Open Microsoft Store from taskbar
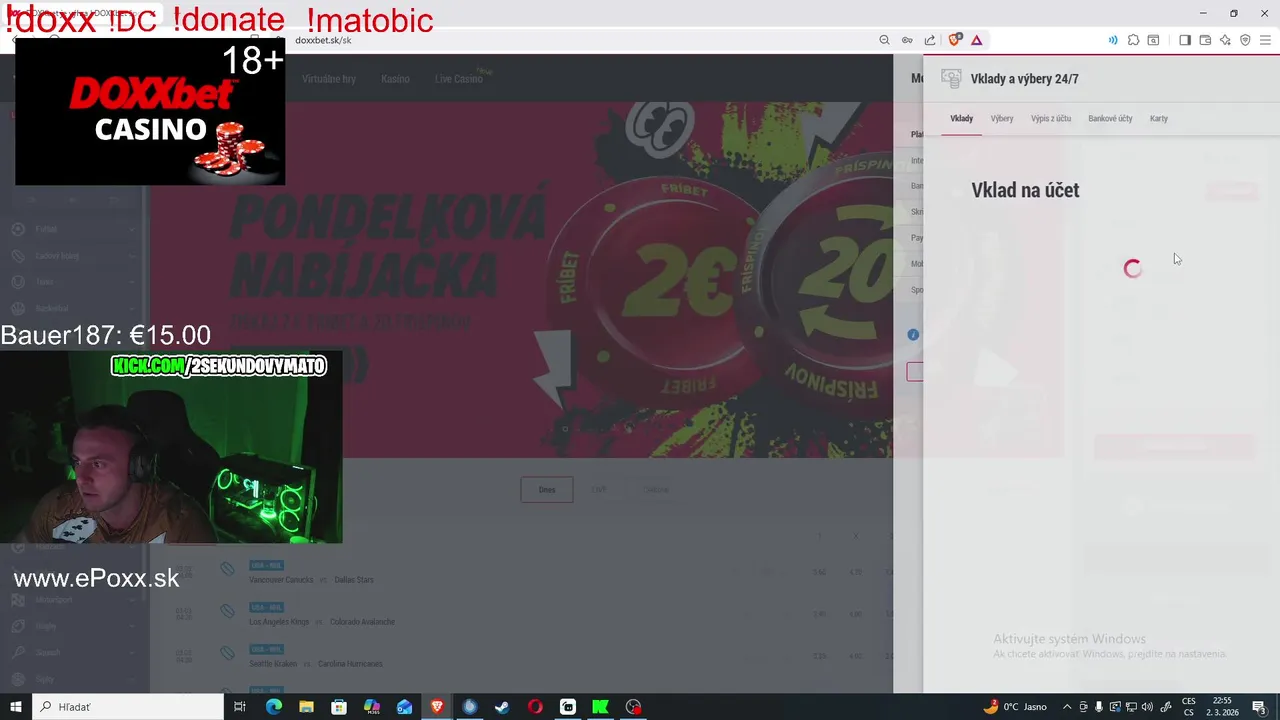Viewport: 1280px width, 720px height. 339,707
